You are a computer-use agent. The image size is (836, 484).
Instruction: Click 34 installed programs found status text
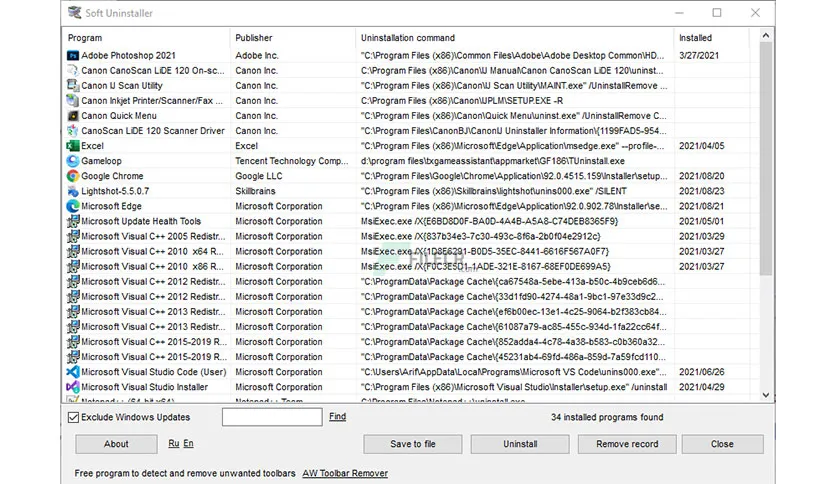[607, 417]
